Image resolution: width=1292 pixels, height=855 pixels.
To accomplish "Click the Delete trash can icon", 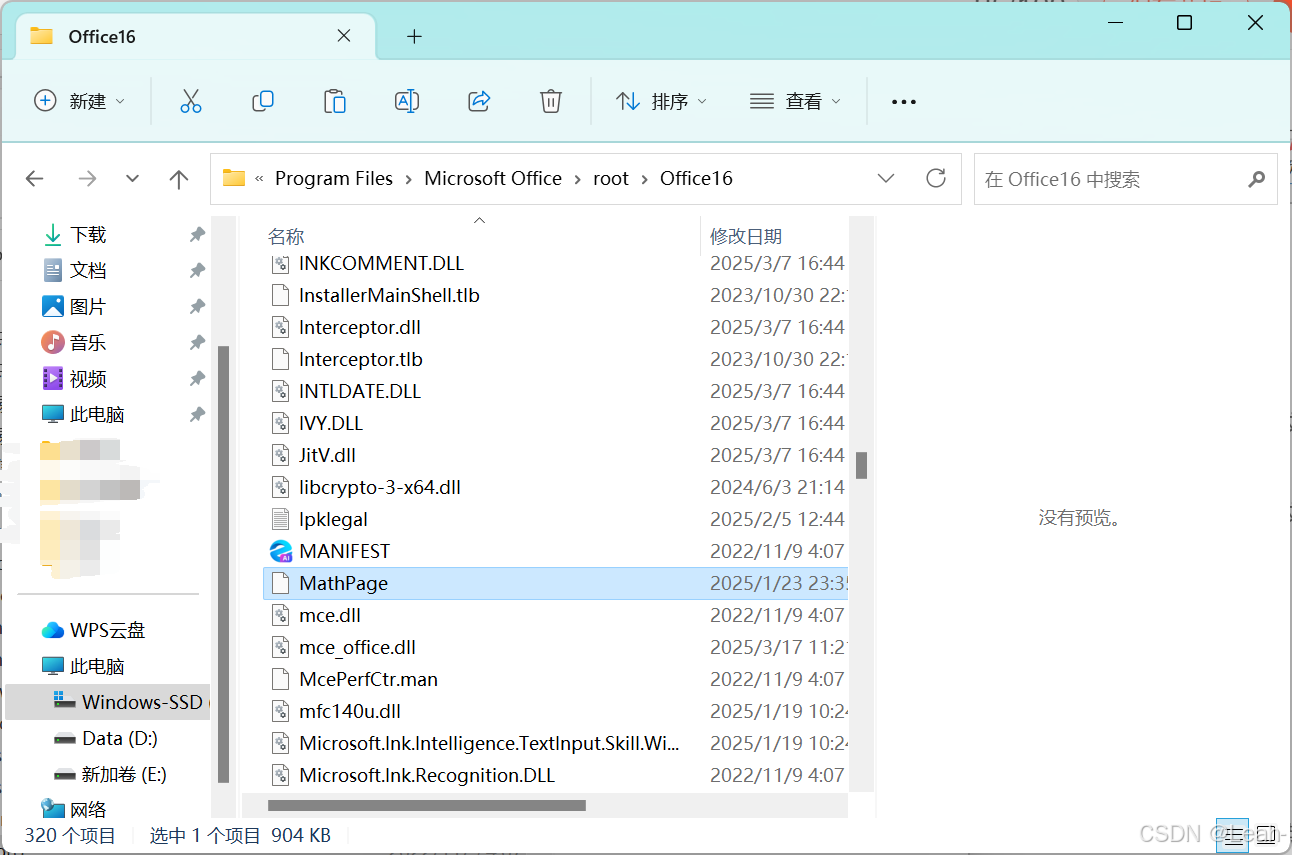I will pyautogui.click(x=551, y=101).
